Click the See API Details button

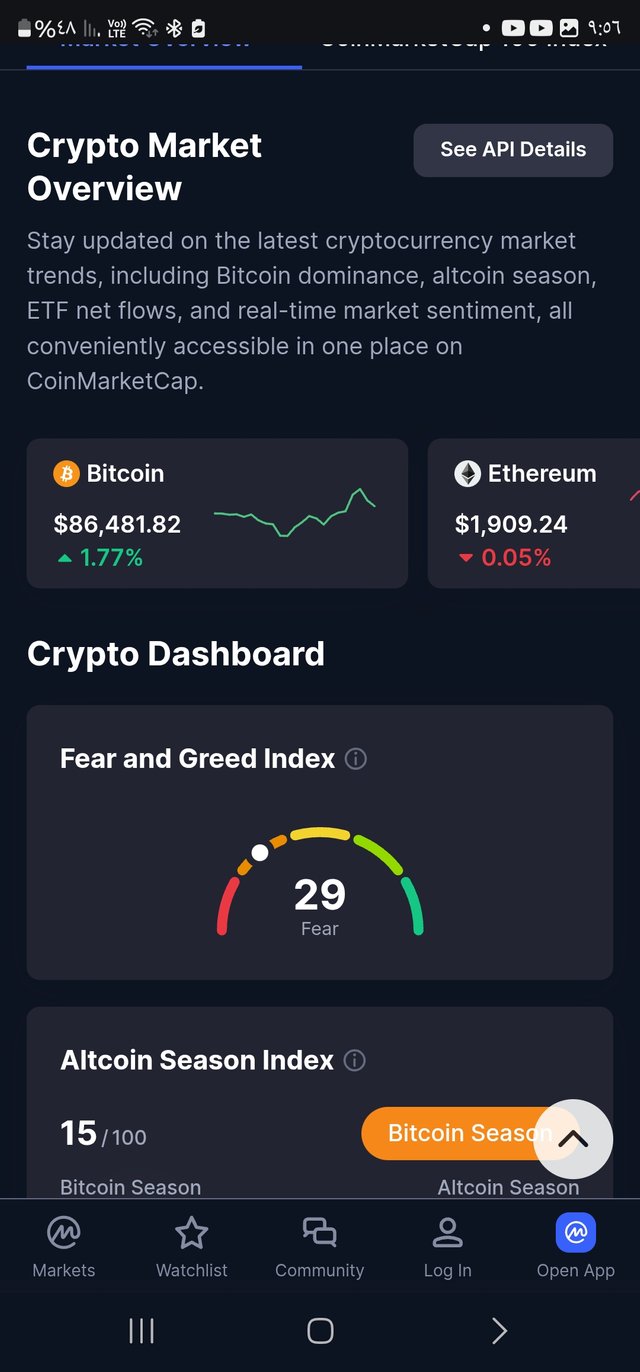click(513, 150)
